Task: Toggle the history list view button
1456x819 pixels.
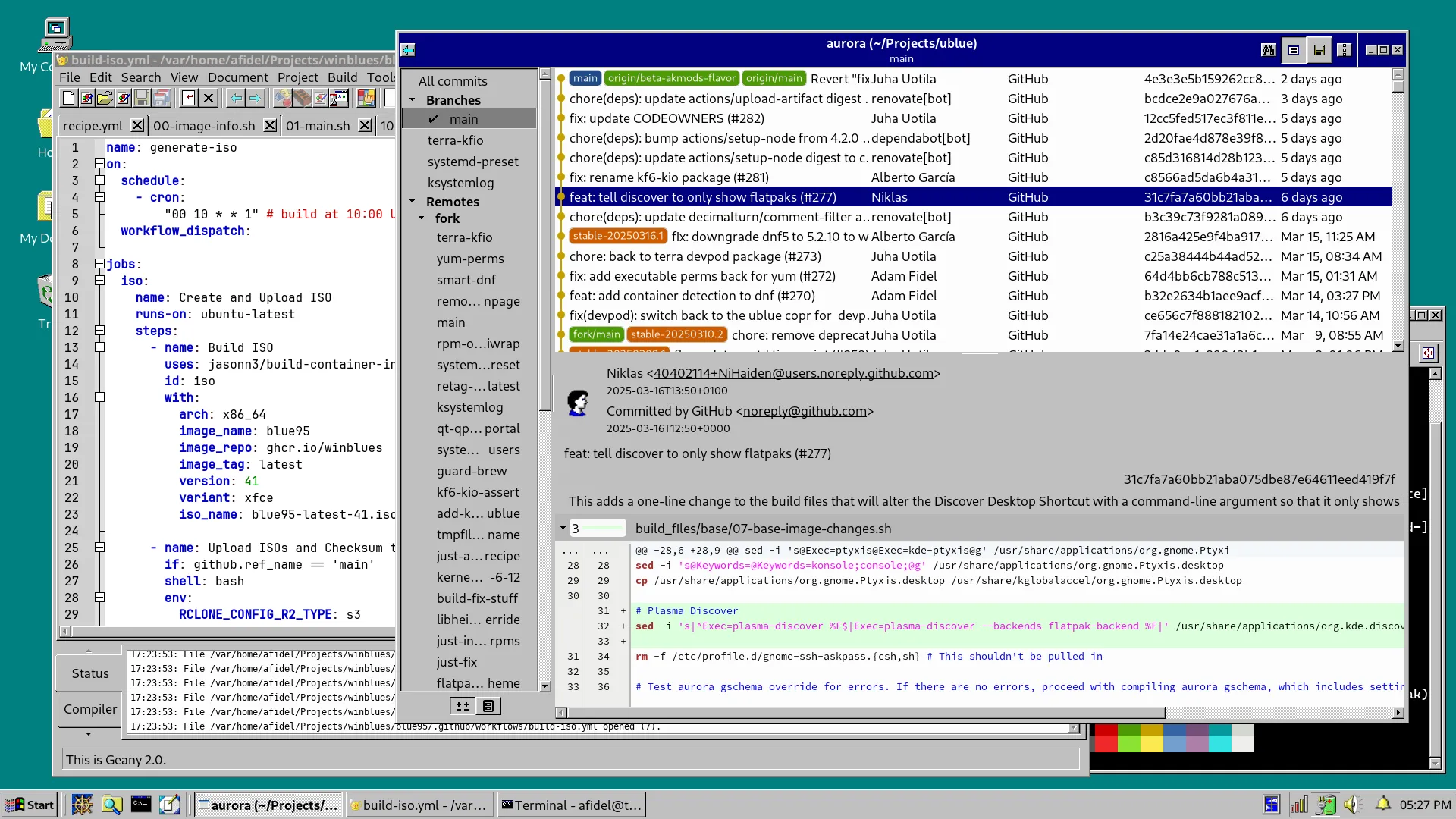Action: pos(1294,50)
